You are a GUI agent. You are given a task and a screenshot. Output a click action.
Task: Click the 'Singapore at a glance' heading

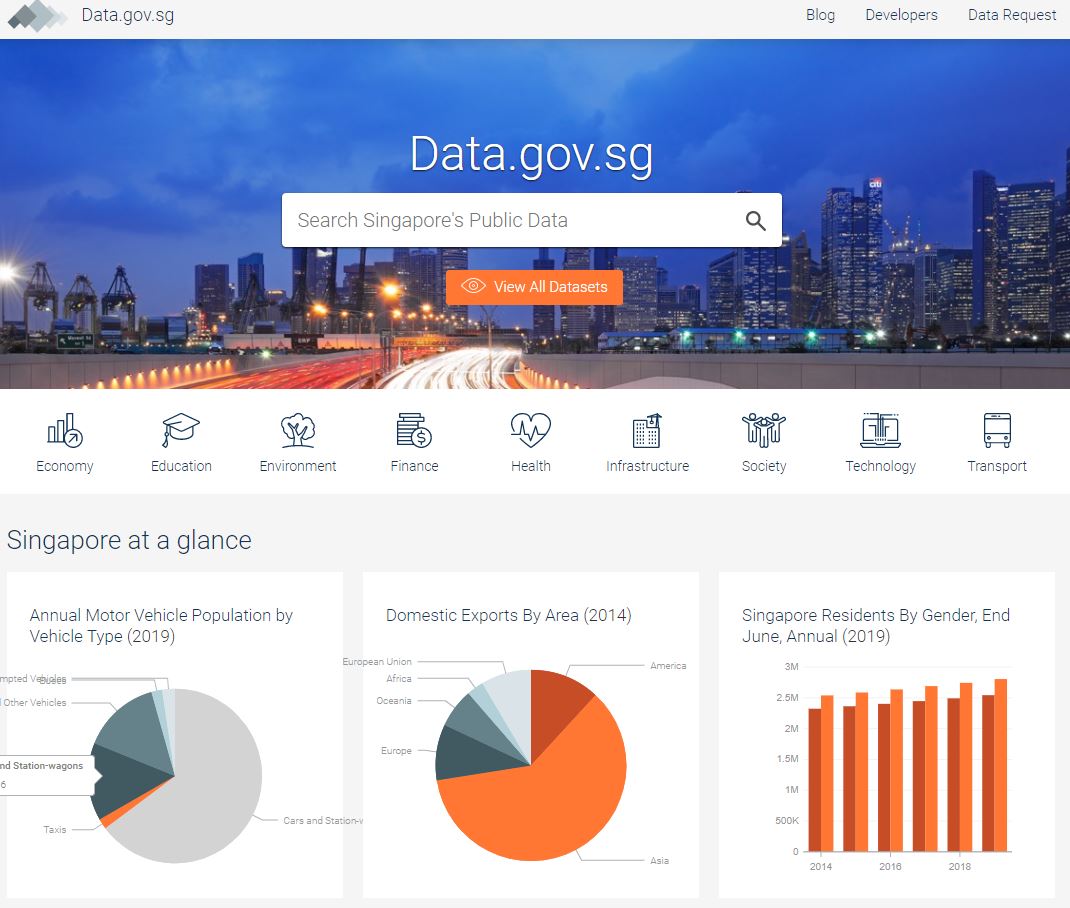click(x=129, y=540)
